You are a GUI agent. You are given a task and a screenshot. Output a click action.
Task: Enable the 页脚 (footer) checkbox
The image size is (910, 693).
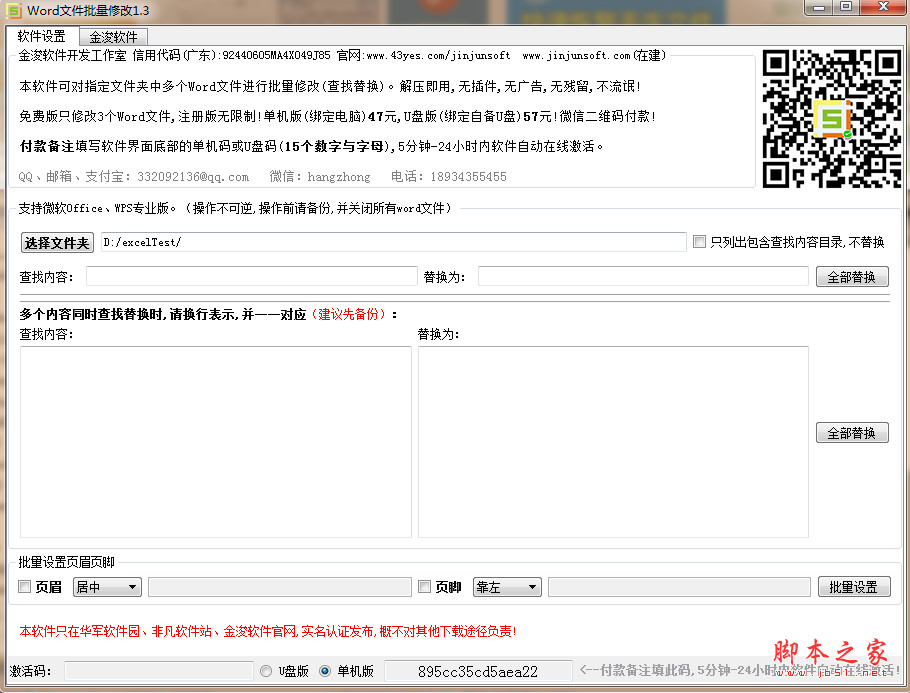(x=425, y=587)
